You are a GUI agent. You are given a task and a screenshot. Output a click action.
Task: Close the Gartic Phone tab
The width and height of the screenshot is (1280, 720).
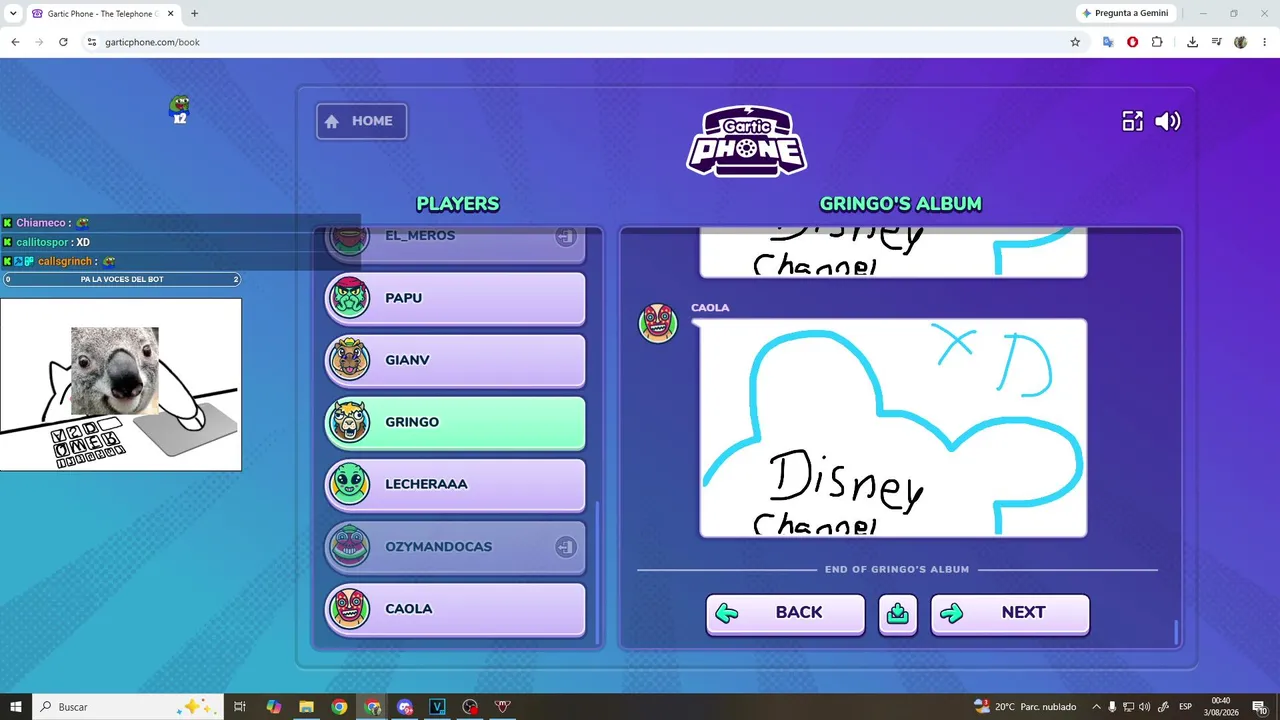170,14
